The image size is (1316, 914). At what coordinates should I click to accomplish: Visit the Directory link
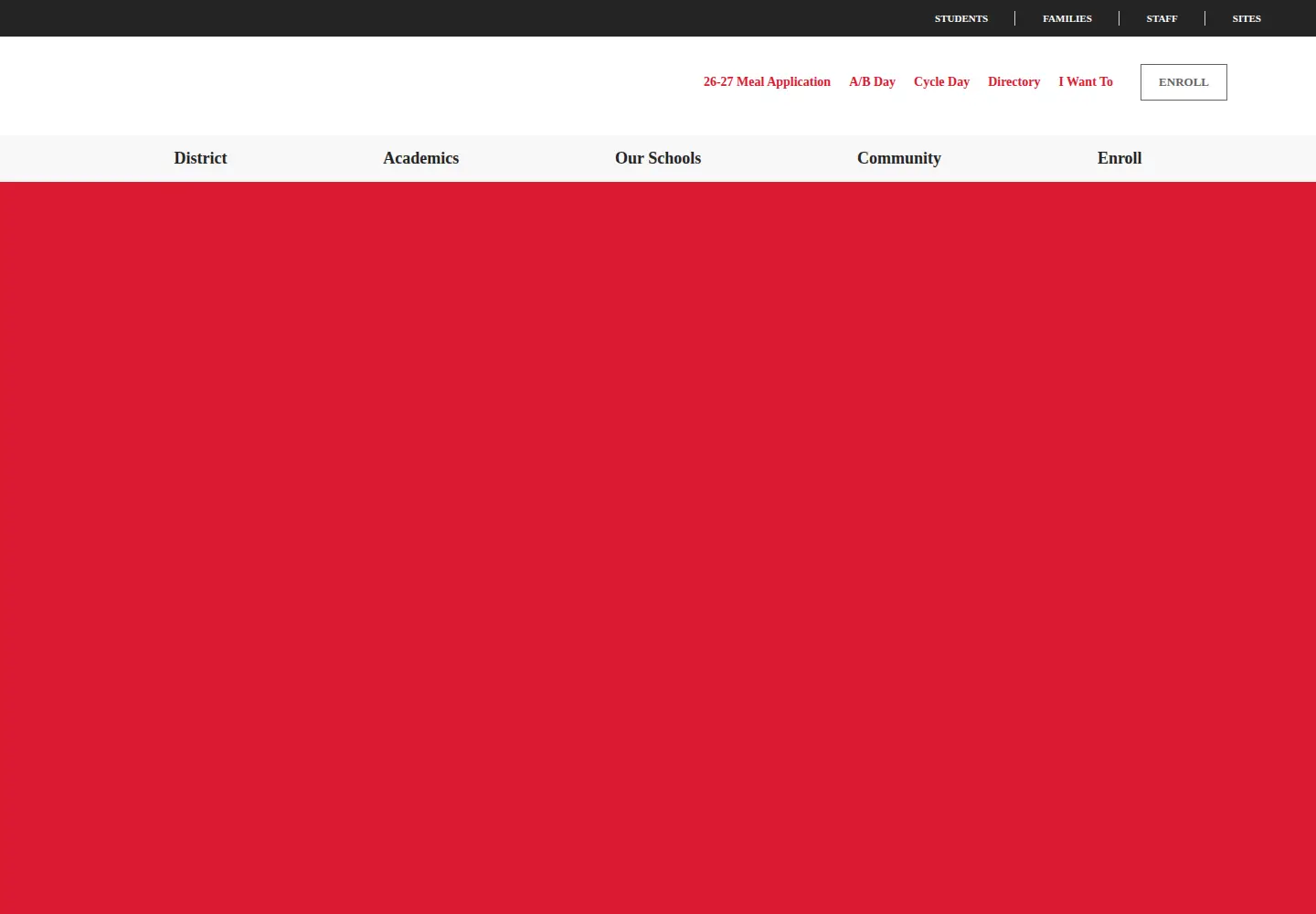pyautogui.click(x=1014, y=81)
